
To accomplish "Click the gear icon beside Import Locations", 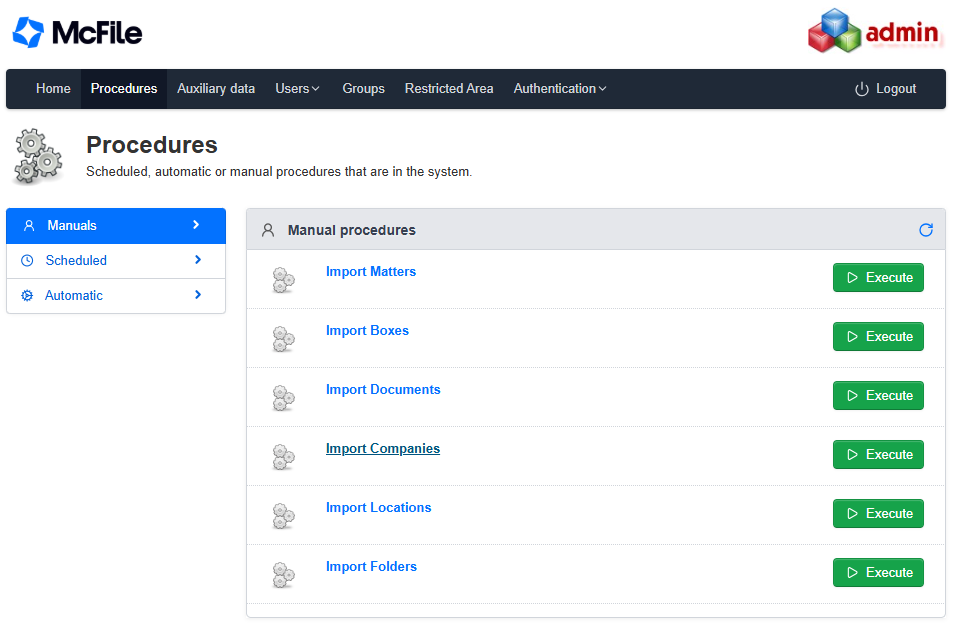I will point(284,516).
